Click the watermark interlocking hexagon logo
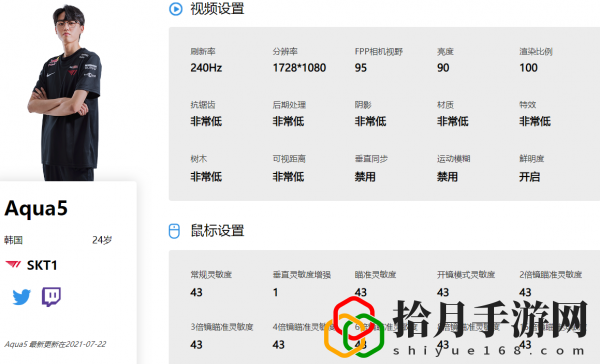 pos(354,327)
